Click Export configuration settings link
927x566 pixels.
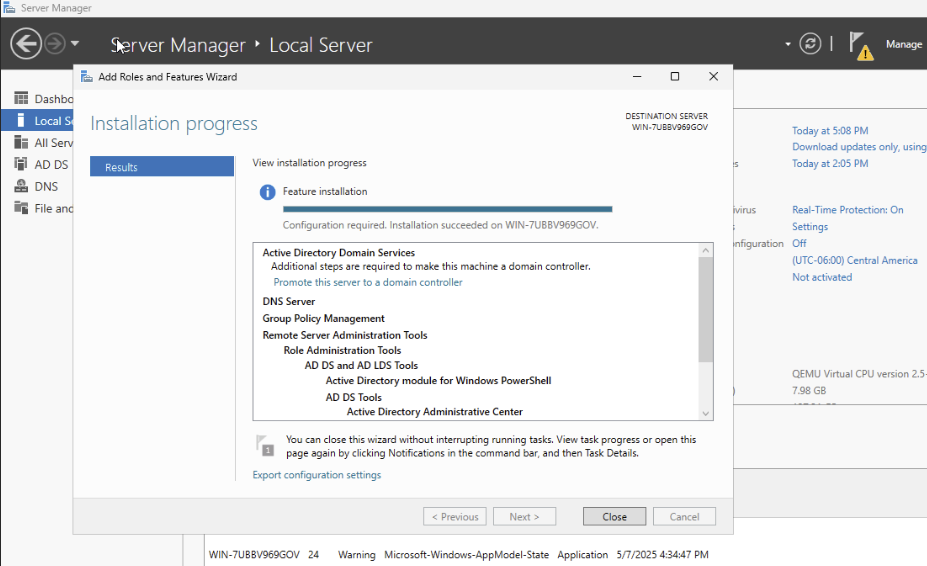[x=316, y=475]
